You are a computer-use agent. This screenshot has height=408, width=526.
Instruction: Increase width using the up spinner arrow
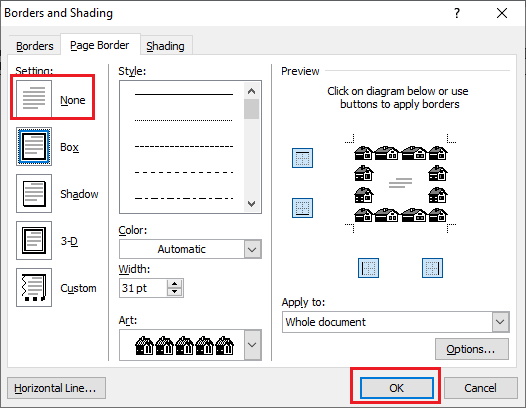[174, 284]
